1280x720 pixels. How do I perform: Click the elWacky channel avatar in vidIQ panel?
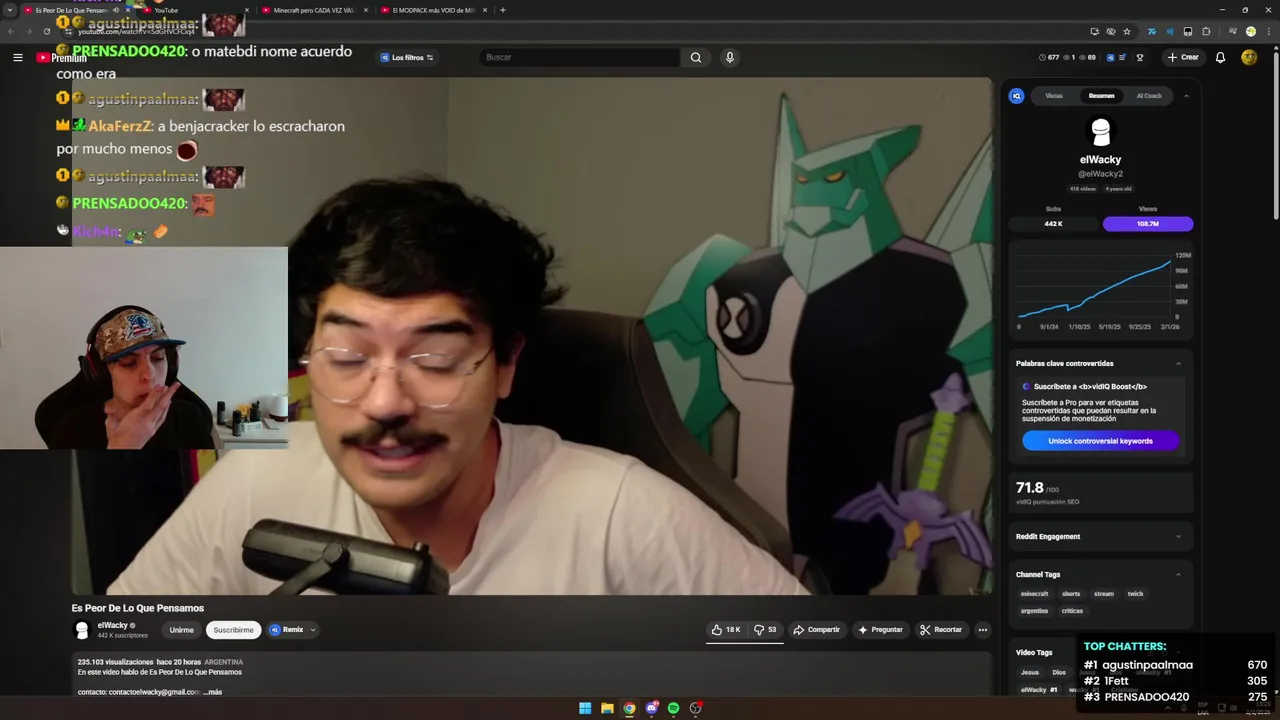coord(1100,131)
